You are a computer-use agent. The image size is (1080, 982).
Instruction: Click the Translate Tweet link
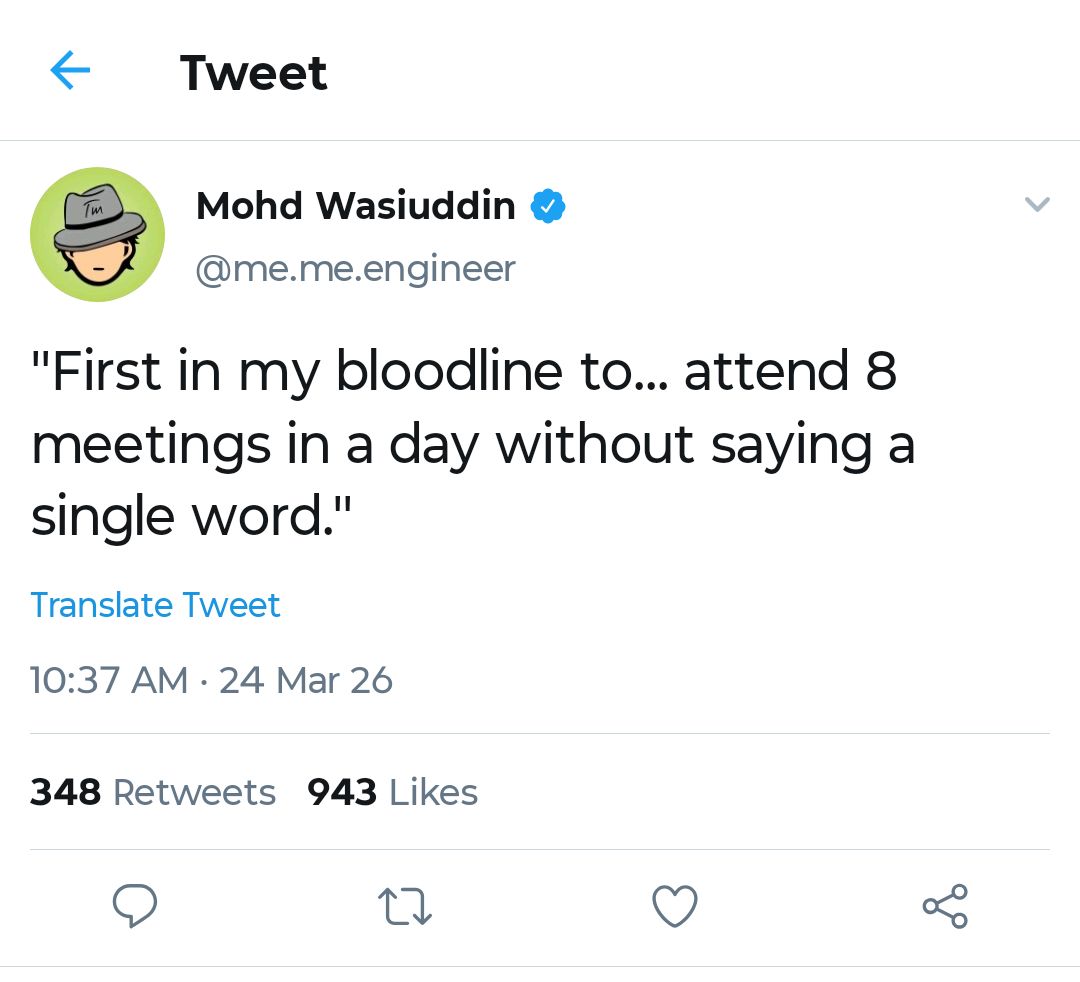(155, 605)
